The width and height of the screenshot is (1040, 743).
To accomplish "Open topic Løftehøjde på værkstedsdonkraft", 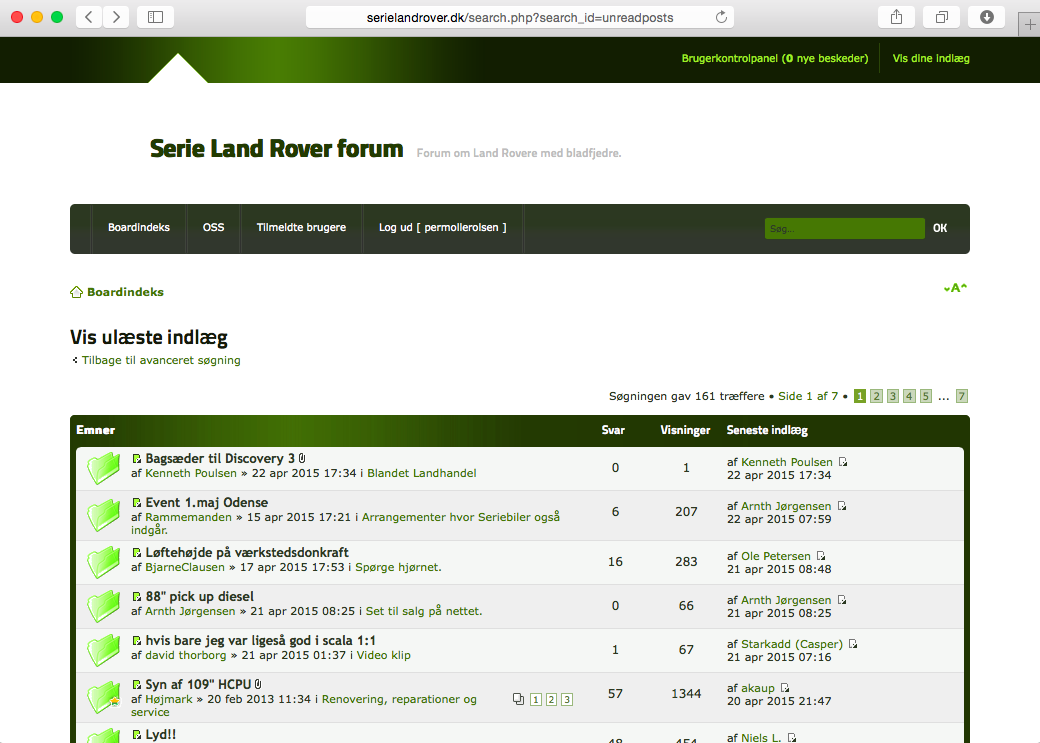I will 247,553.
